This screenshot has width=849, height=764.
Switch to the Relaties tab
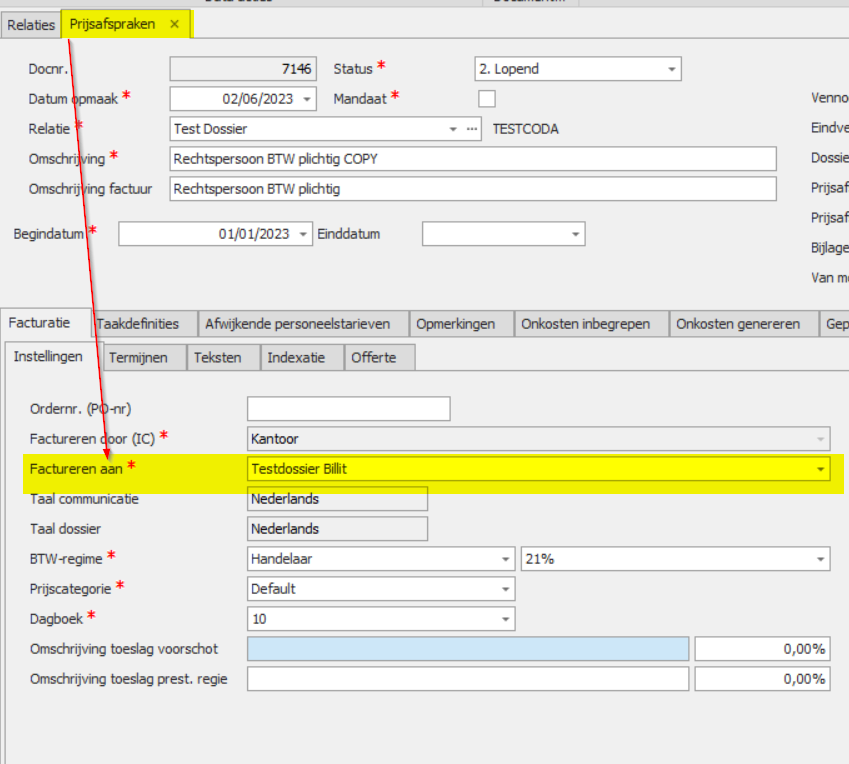[x=31, y=24]
